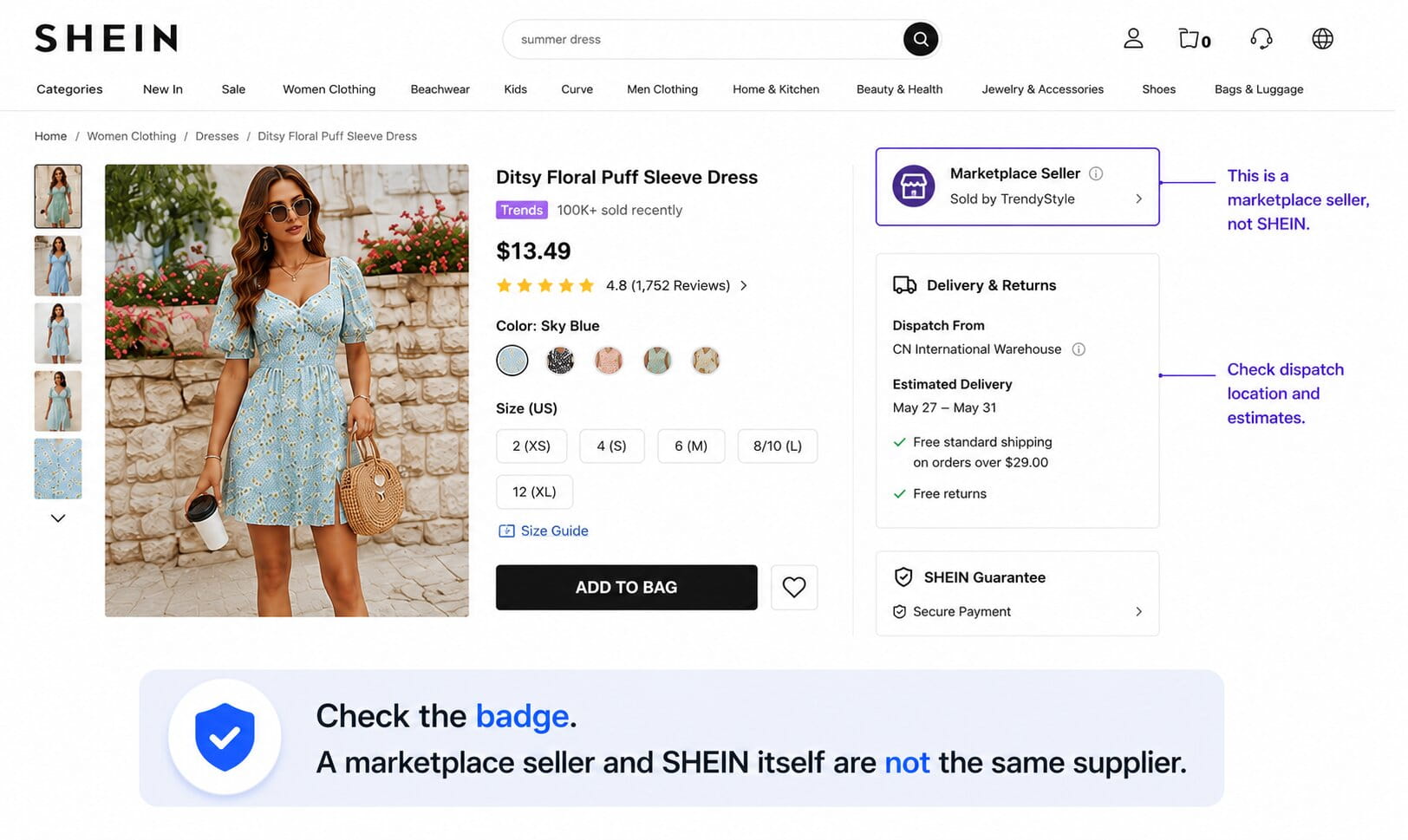Open the Kids menu

[x=516, y=89]
